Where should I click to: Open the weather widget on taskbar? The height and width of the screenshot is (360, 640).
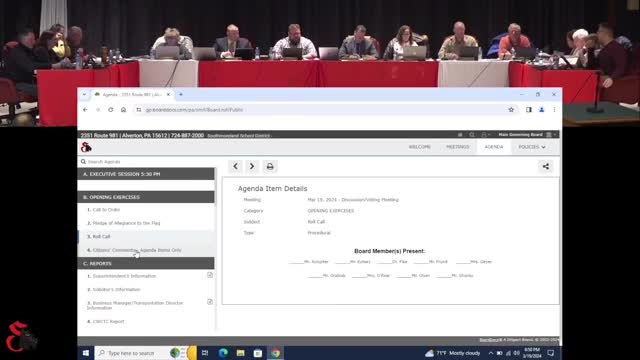click(452, 353)
